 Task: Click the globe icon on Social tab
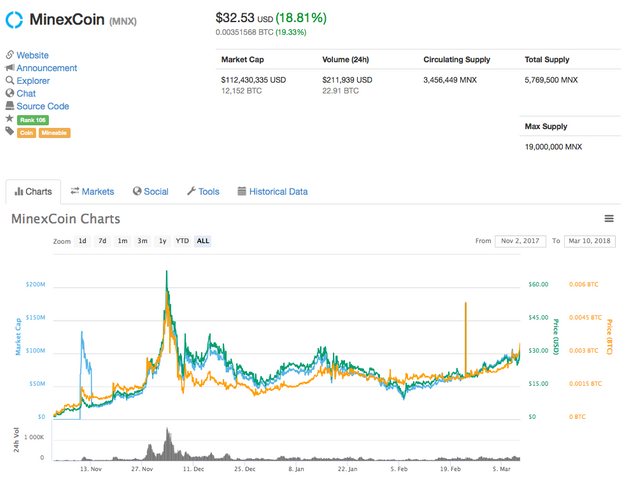pyautogui.click(x=137, y=191)
